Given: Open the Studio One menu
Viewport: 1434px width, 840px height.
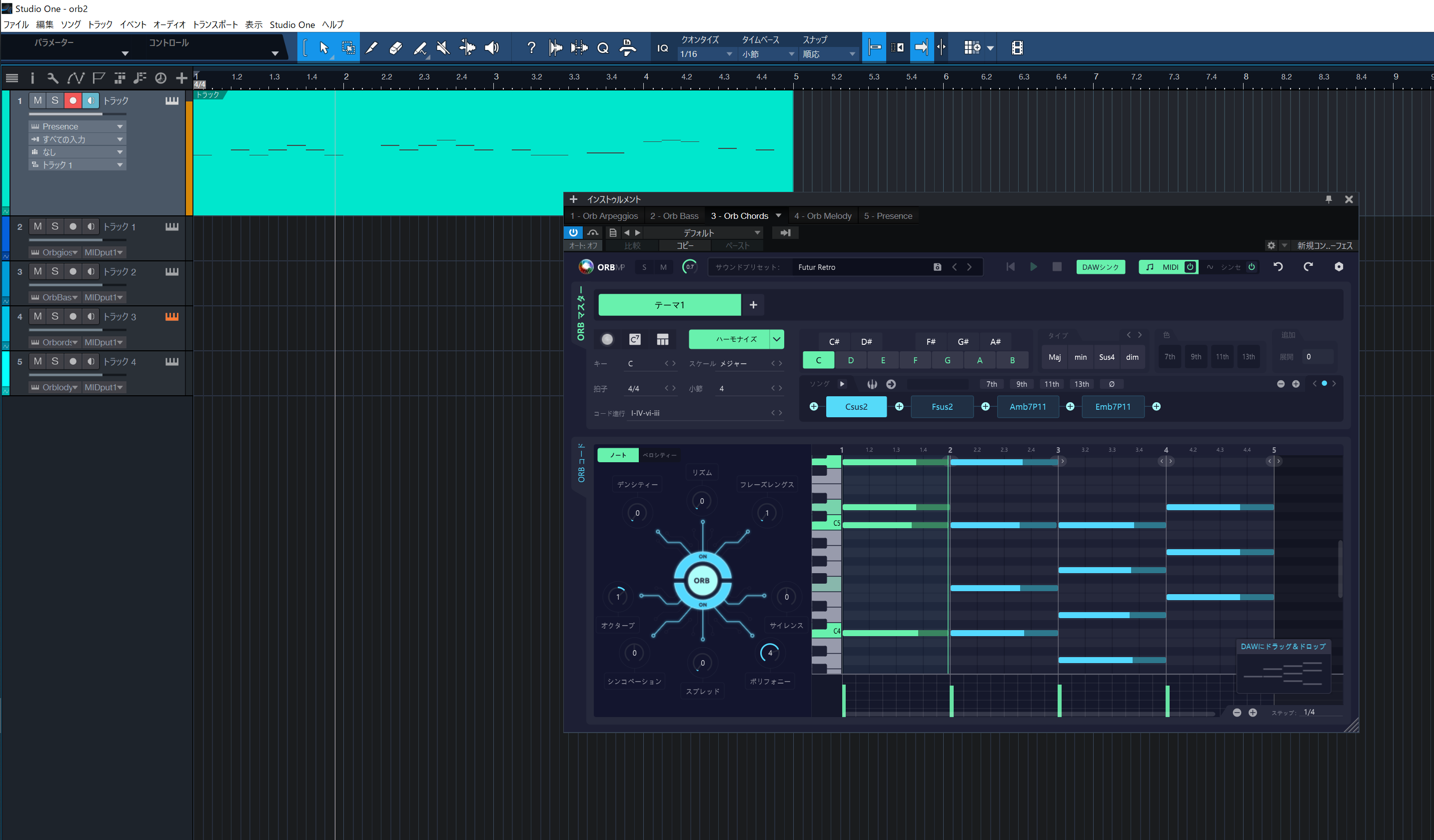Looking at the screenshot, I should 292,24.
